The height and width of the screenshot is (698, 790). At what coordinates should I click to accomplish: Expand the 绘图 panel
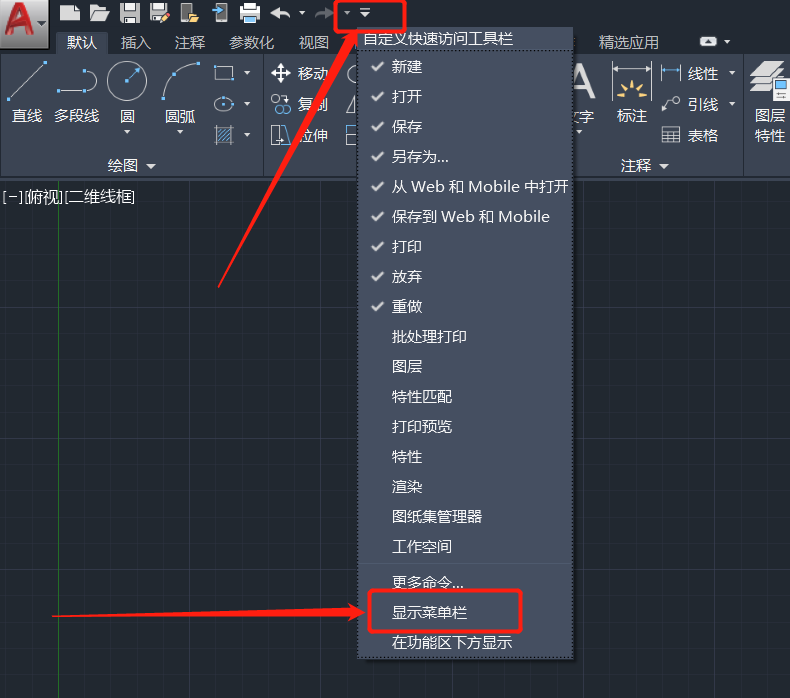[131, 165]
